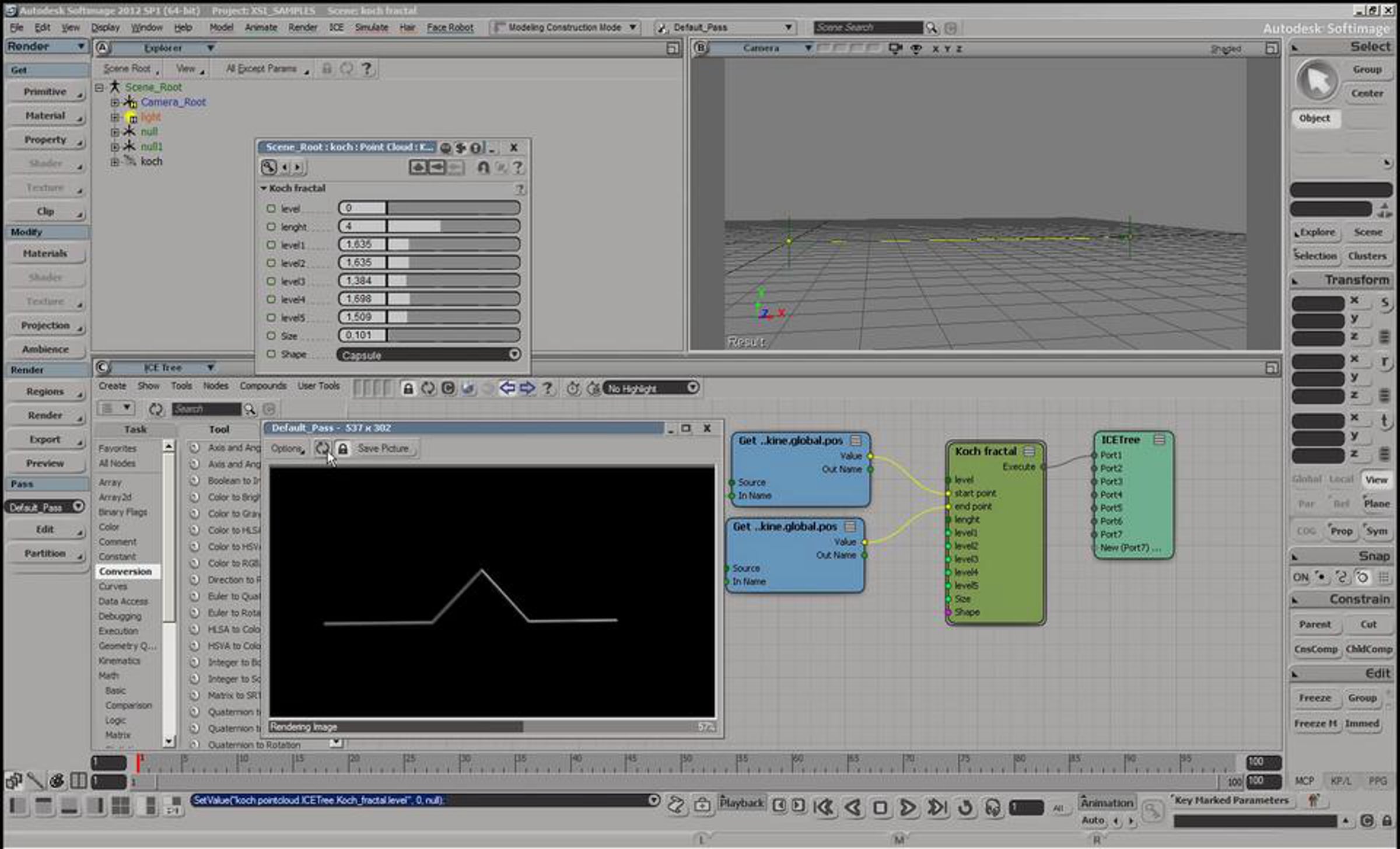Click the Parent button under Constrain

point(1315,624)
